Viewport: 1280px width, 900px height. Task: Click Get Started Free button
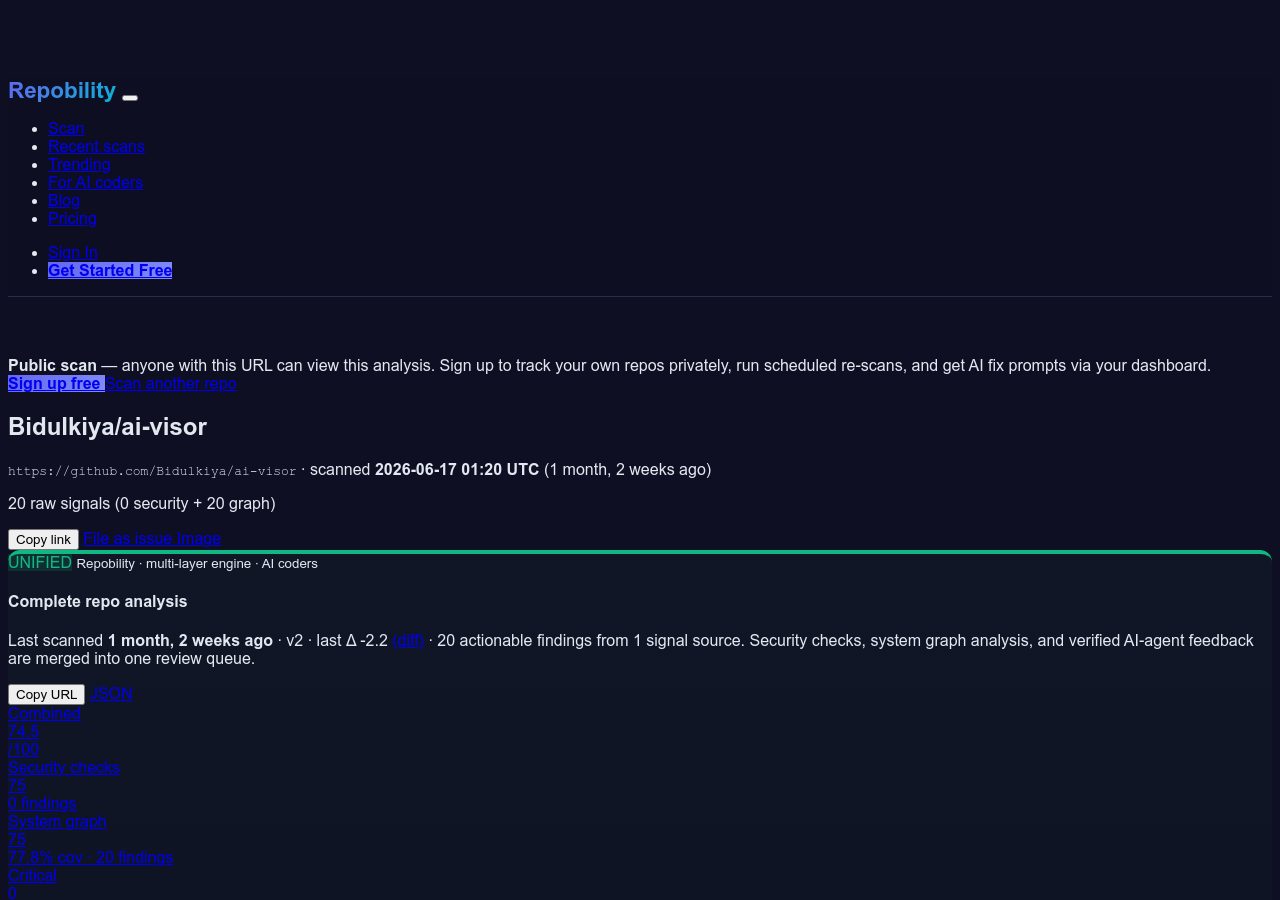(x=110, y=270)
